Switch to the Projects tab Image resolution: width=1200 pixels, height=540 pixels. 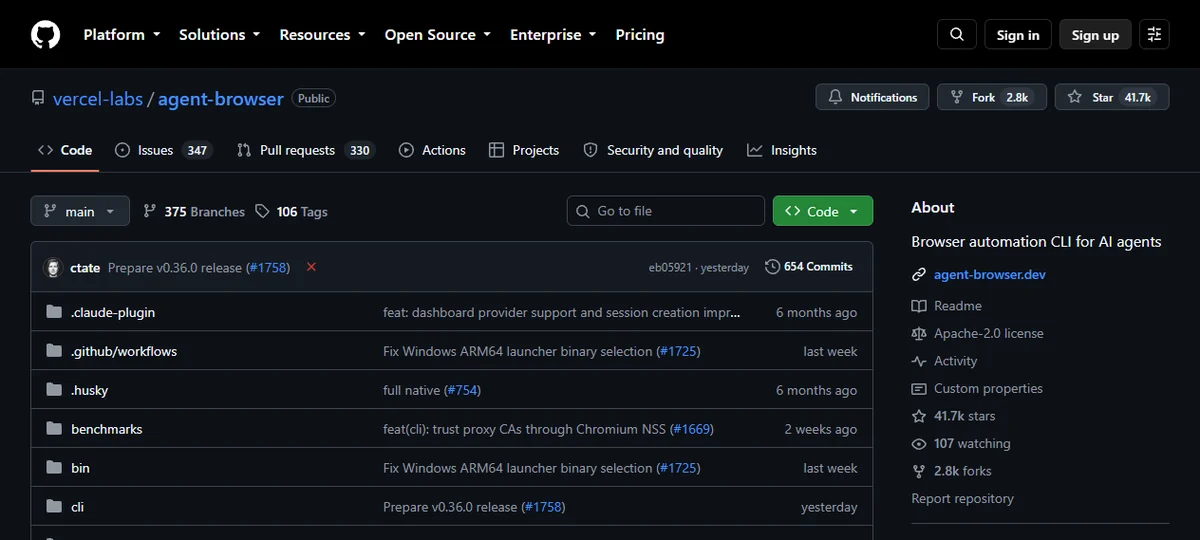pyautogui.click(x=524, y=150)
